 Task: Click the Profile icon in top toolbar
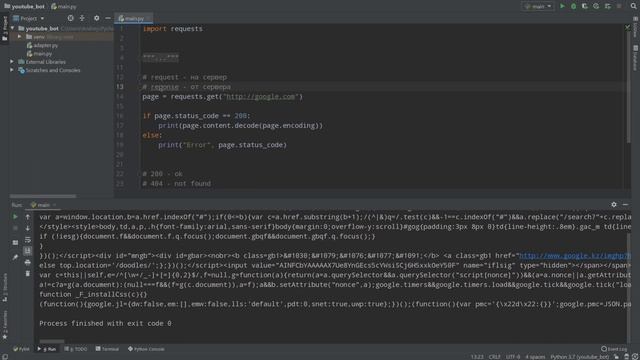point(596,6)
